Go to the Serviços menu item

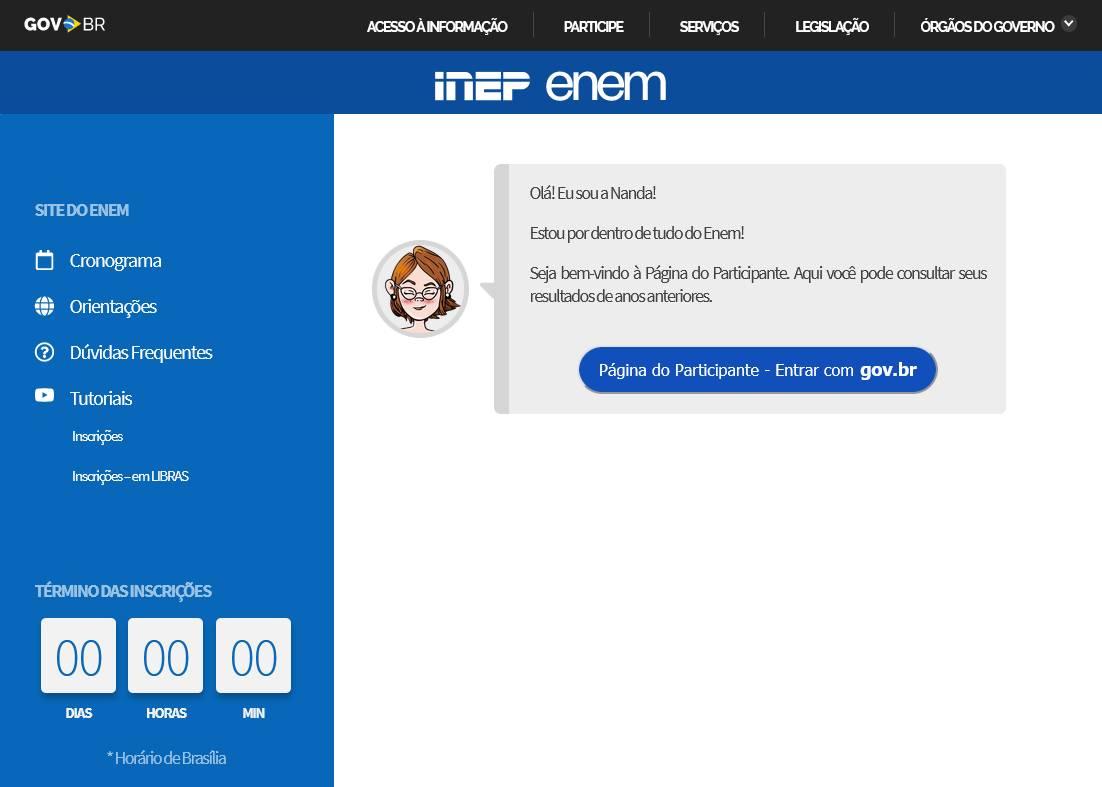pos(708,27)
